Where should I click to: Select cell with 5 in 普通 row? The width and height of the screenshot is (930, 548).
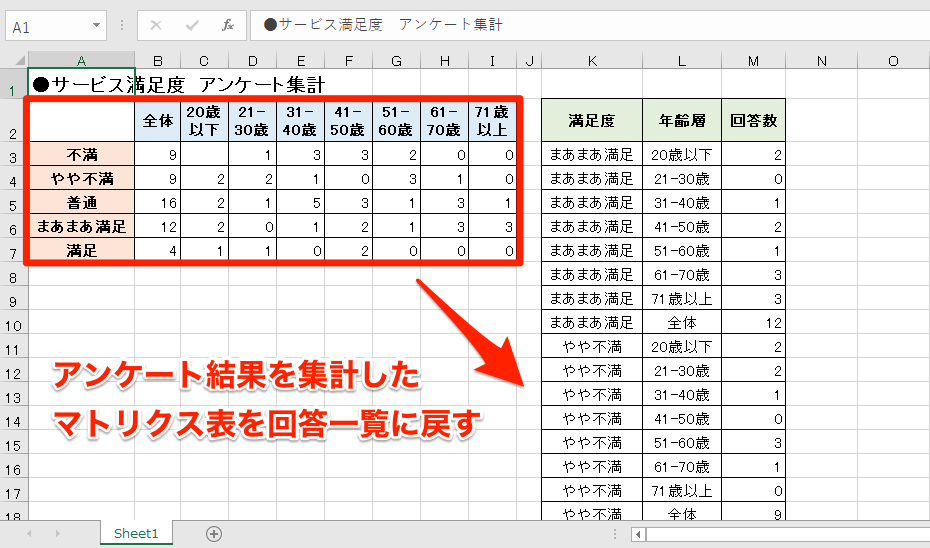[300, 203]
